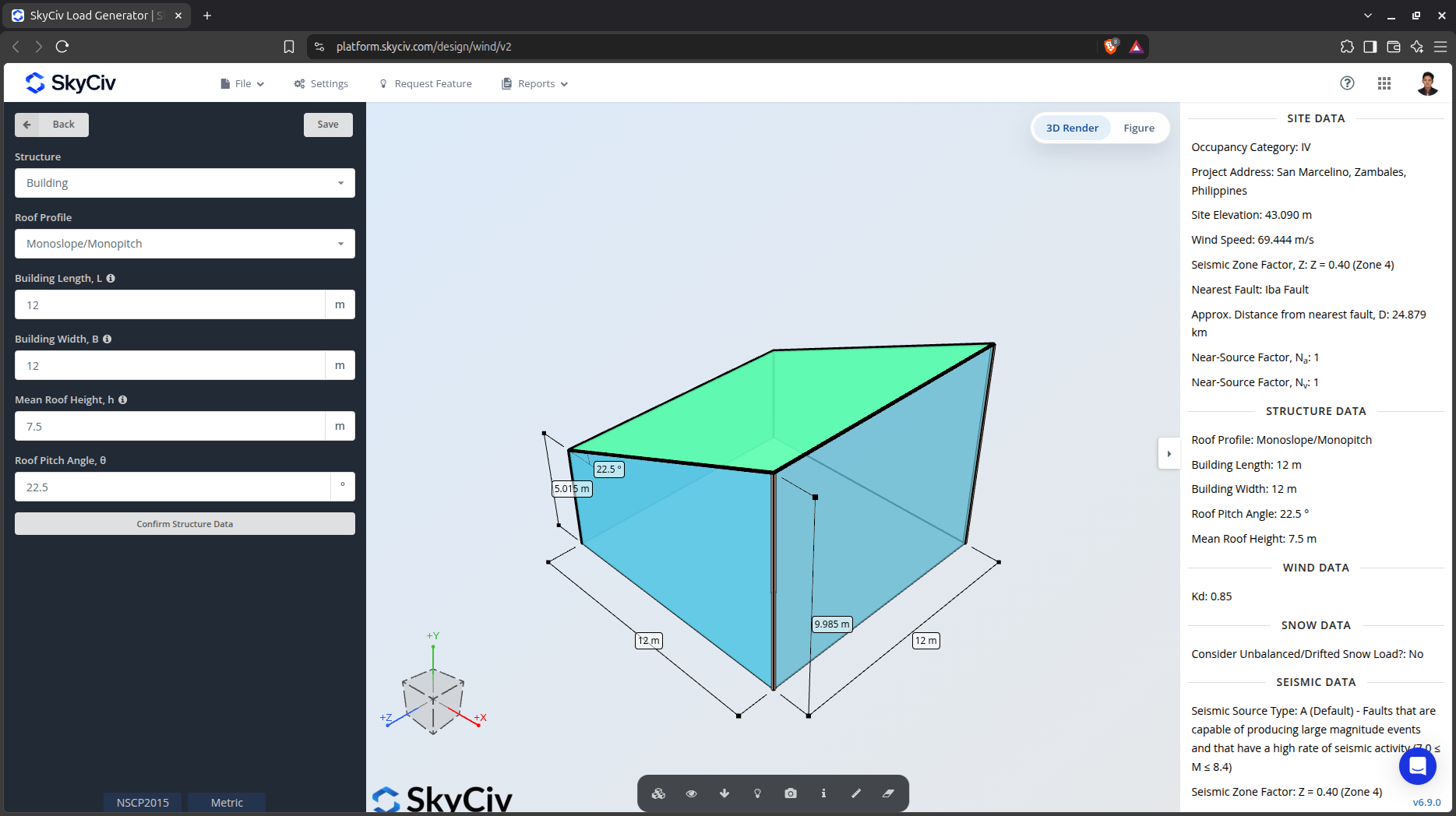Switch to Figure view
This screenshot has width=1456, height=816.
tap(1139, 128)
